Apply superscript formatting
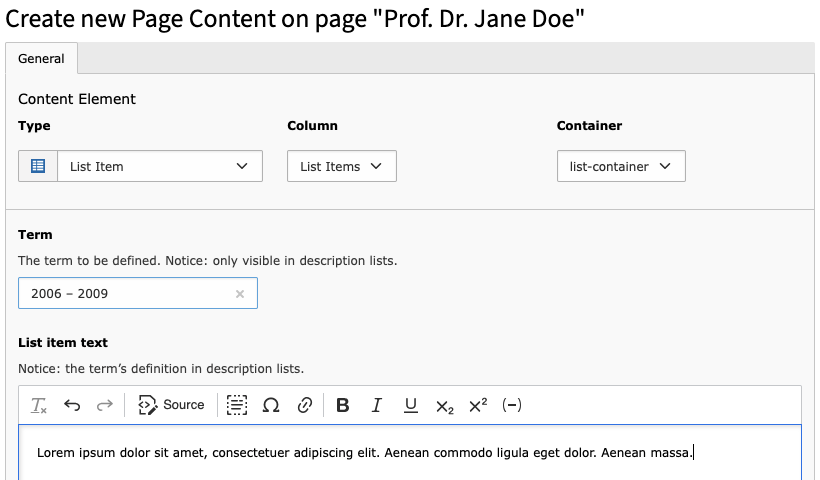Screen dimensions: 820x480 coord(478,405)
